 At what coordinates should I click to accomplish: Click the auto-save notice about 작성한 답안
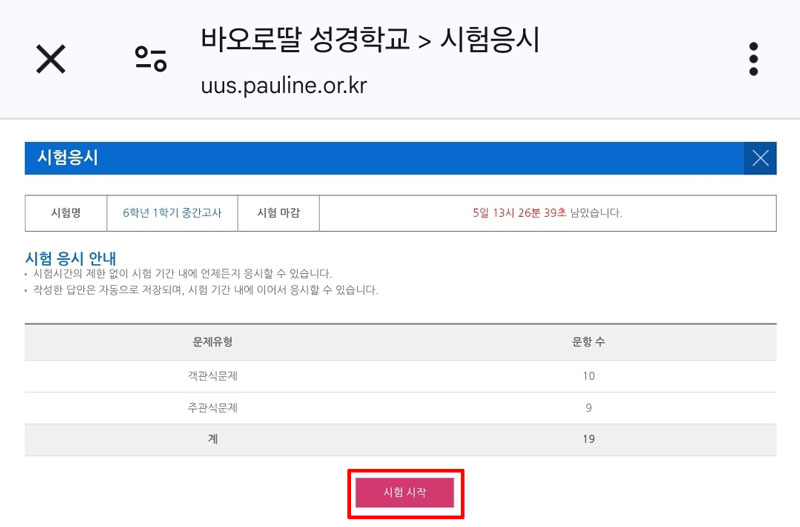pyautogui.click(x=205, y=290)
